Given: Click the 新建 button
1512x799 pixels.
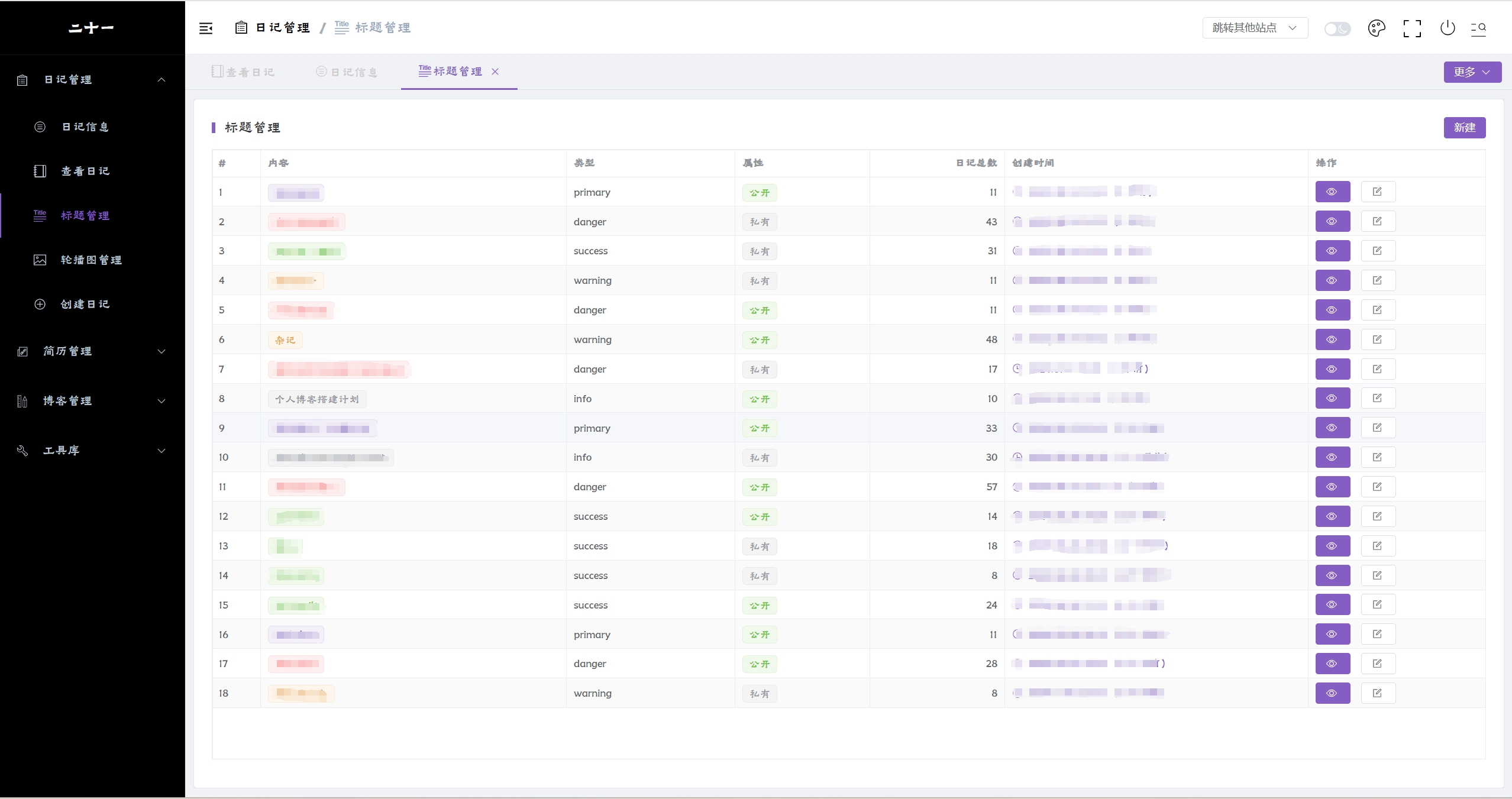Looking at the screenshot, I should 1464,128.
